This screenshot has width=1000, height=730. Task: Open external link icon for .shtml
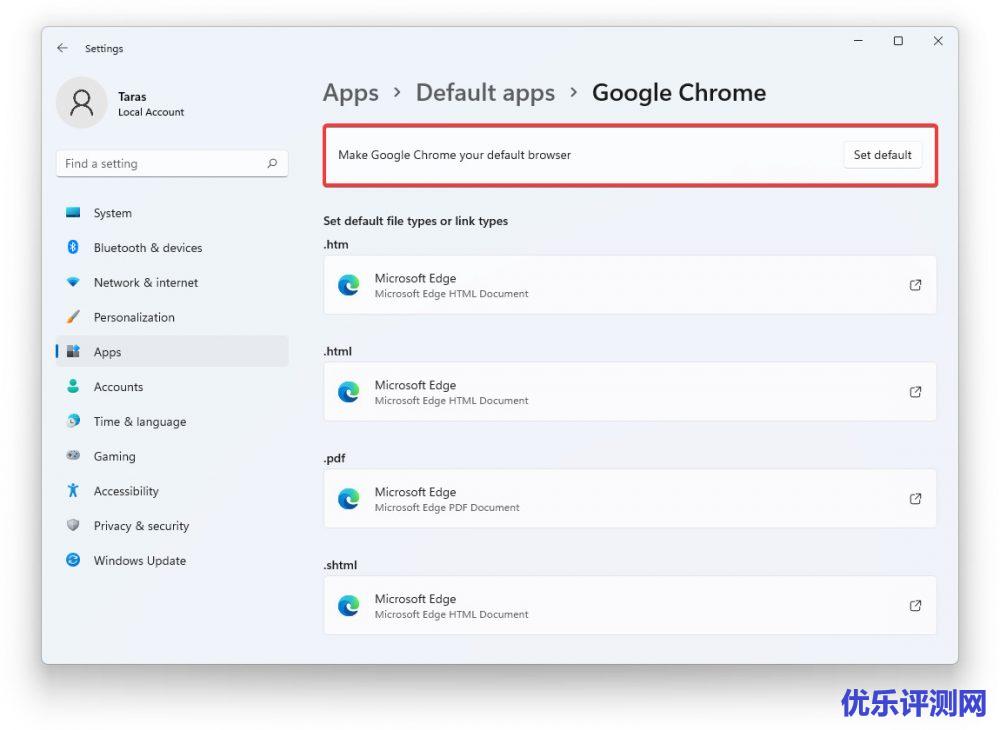915,606
